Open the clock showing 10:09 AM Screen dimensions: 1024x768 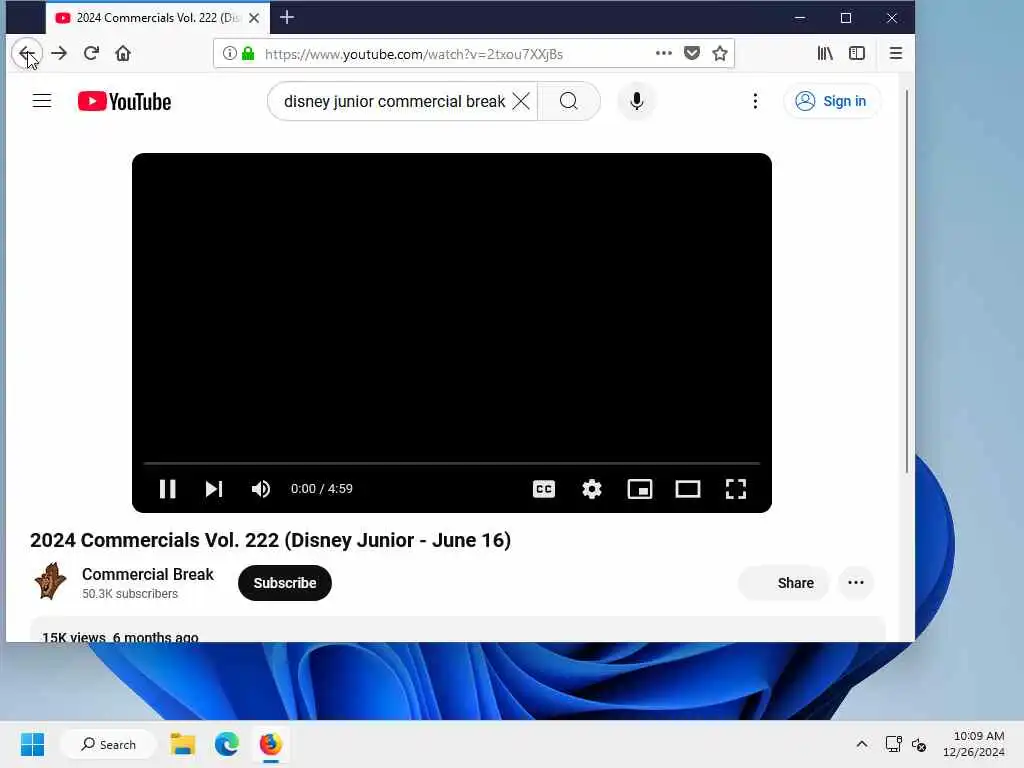click(x=974, y=744)
